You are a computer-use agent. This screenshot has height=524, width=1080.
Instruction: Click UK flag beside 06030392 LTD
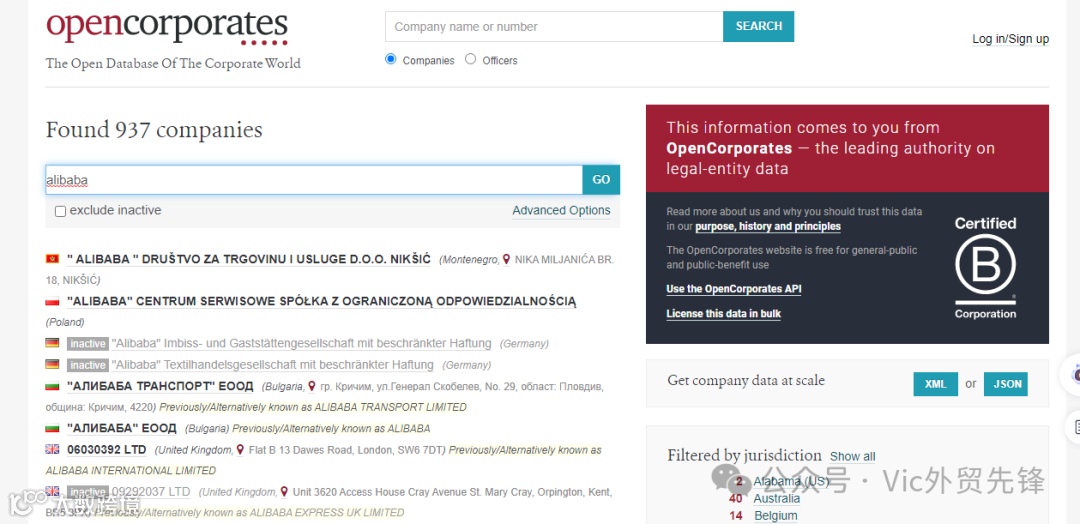(52, 450)
